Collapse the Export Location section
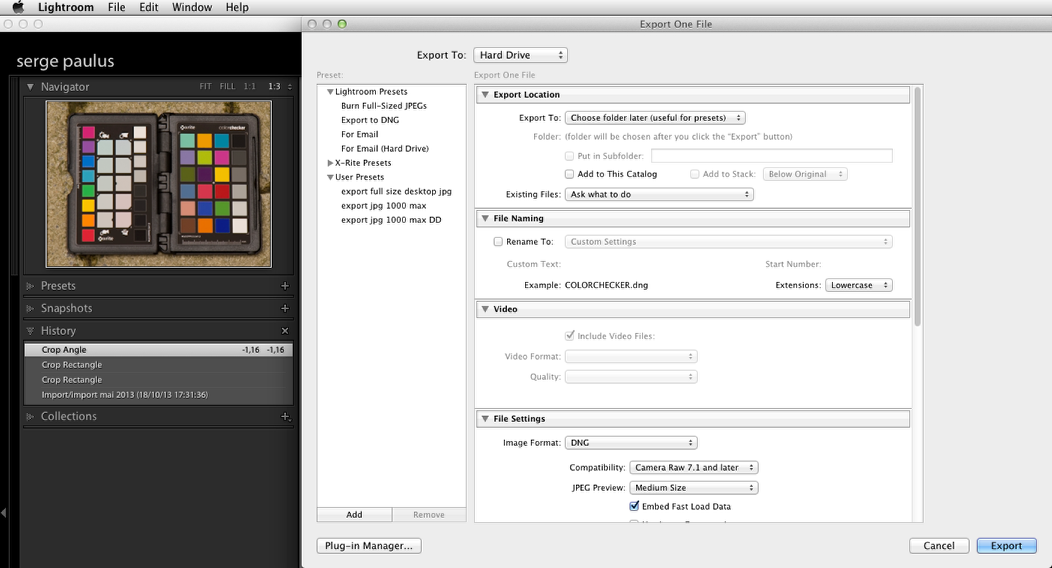 coord(485,95)
